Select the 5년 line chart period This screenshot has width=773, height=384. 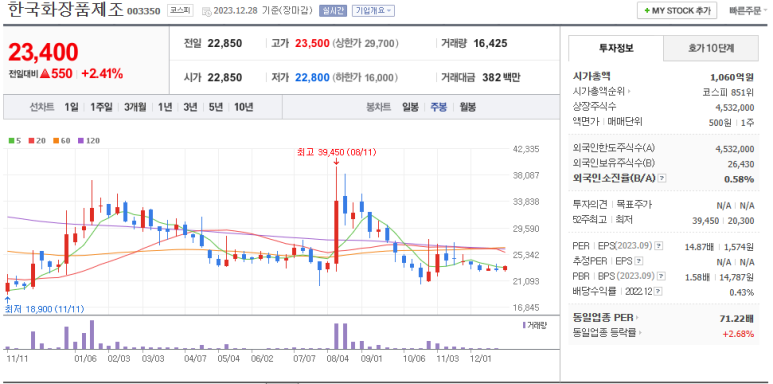[x=215, y=107]
